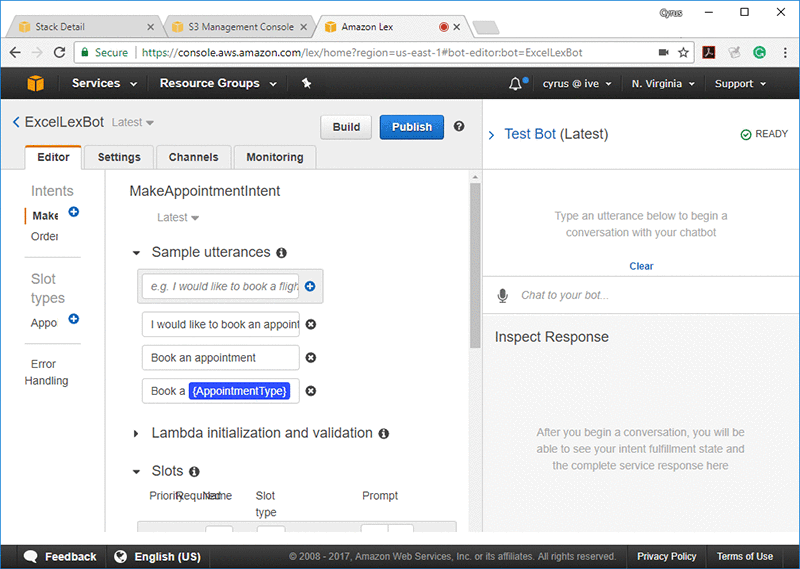This screenshot has height=569, width=800.
Task: Open the Privacy Policy link
Action: click(666, 556)
